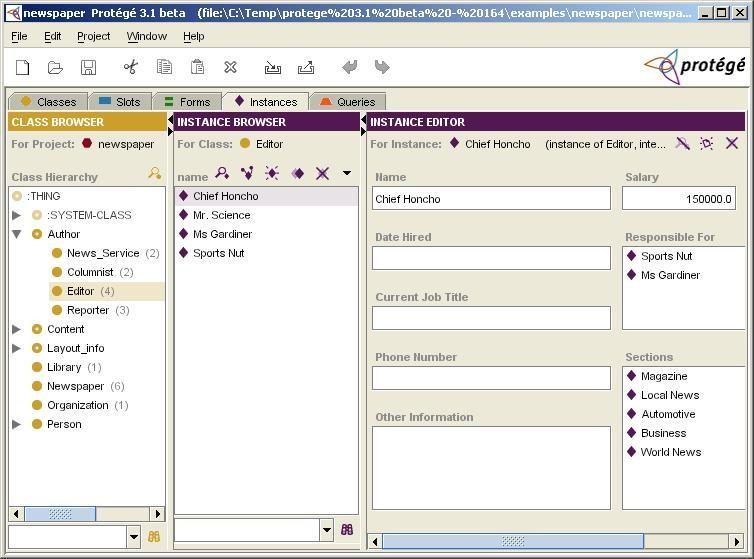The image size is (754, 559).
Task: Click Class Browser binoculars find icon
Action: pos(154,536)
